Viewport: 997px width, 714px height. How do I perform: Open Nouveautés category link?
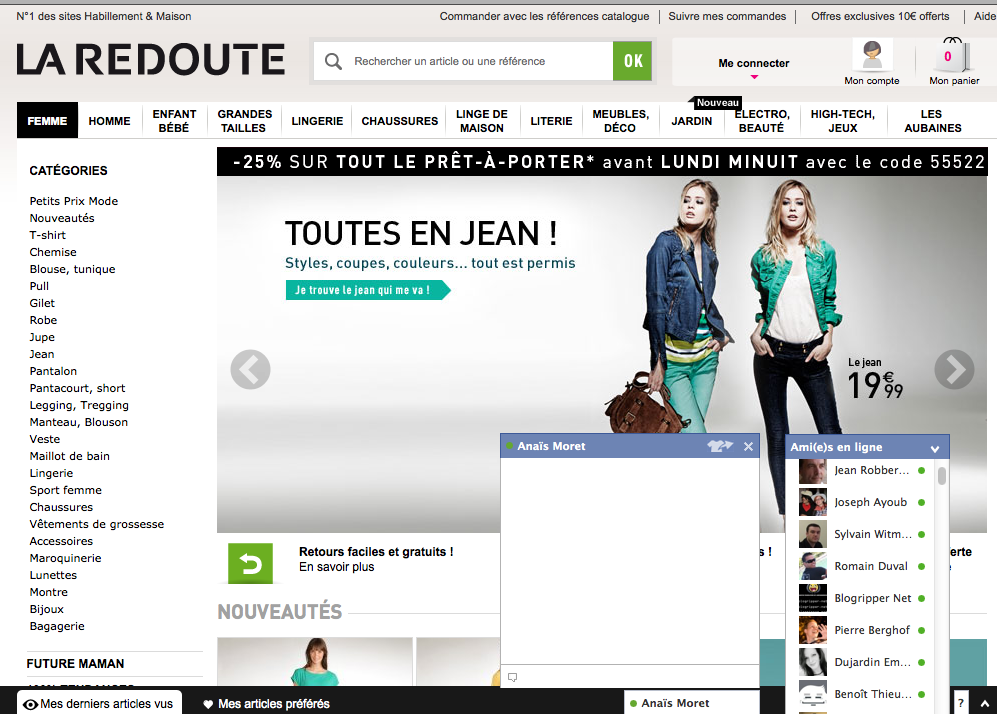(62, 218)
